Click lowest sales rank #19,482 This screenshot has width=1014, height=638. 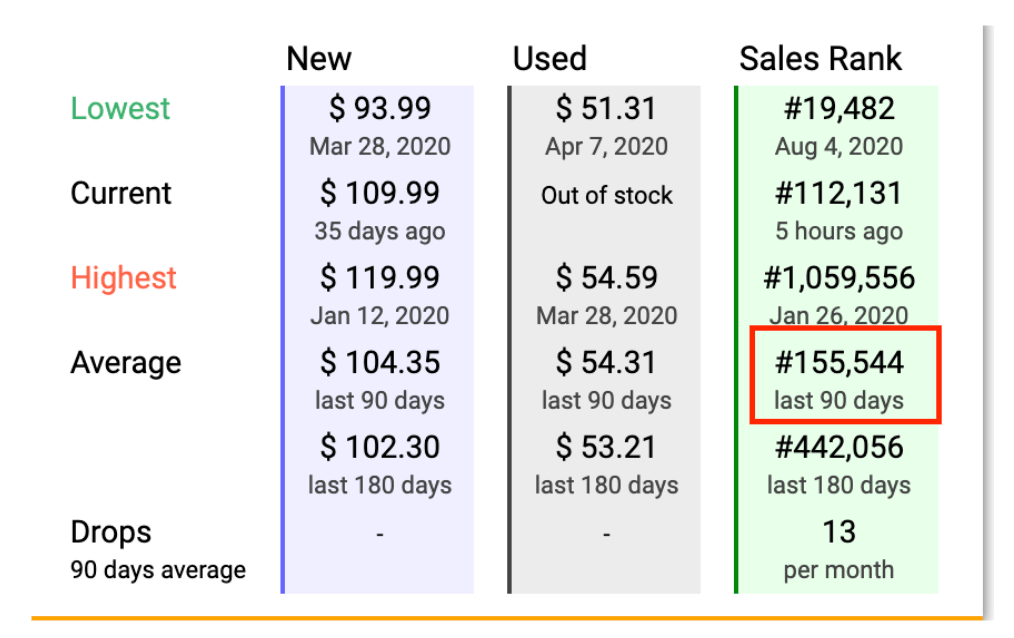coord(839,108)
